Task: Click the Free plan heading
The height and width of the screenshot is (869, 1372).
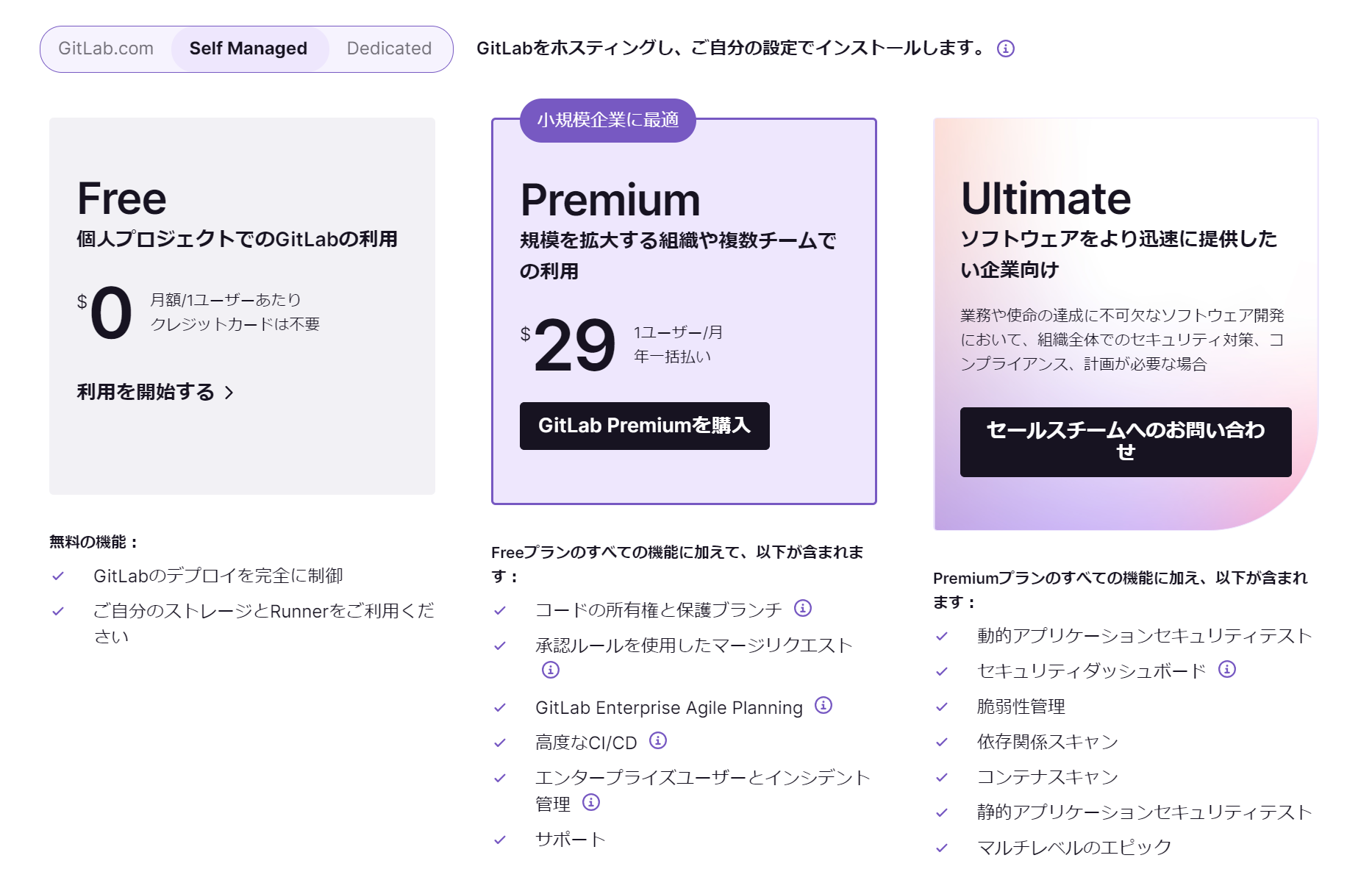Action: tap(122, 199)
